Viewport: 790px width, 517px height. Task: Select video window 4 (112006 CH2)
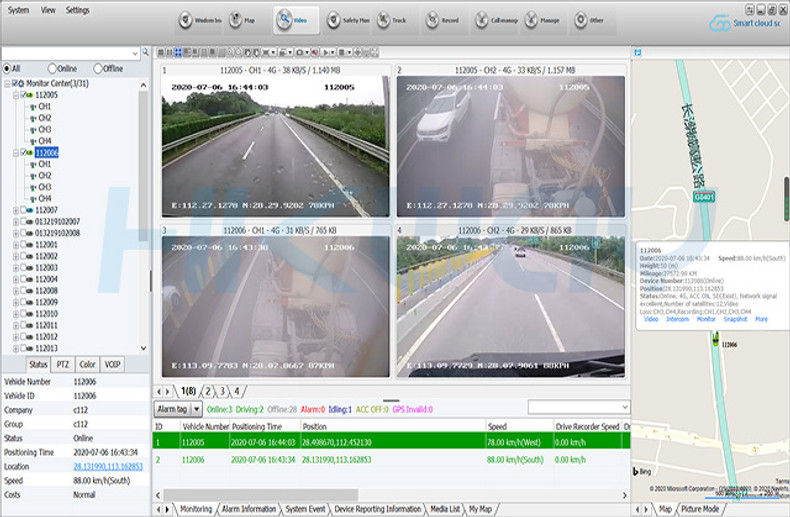(511, 307)
